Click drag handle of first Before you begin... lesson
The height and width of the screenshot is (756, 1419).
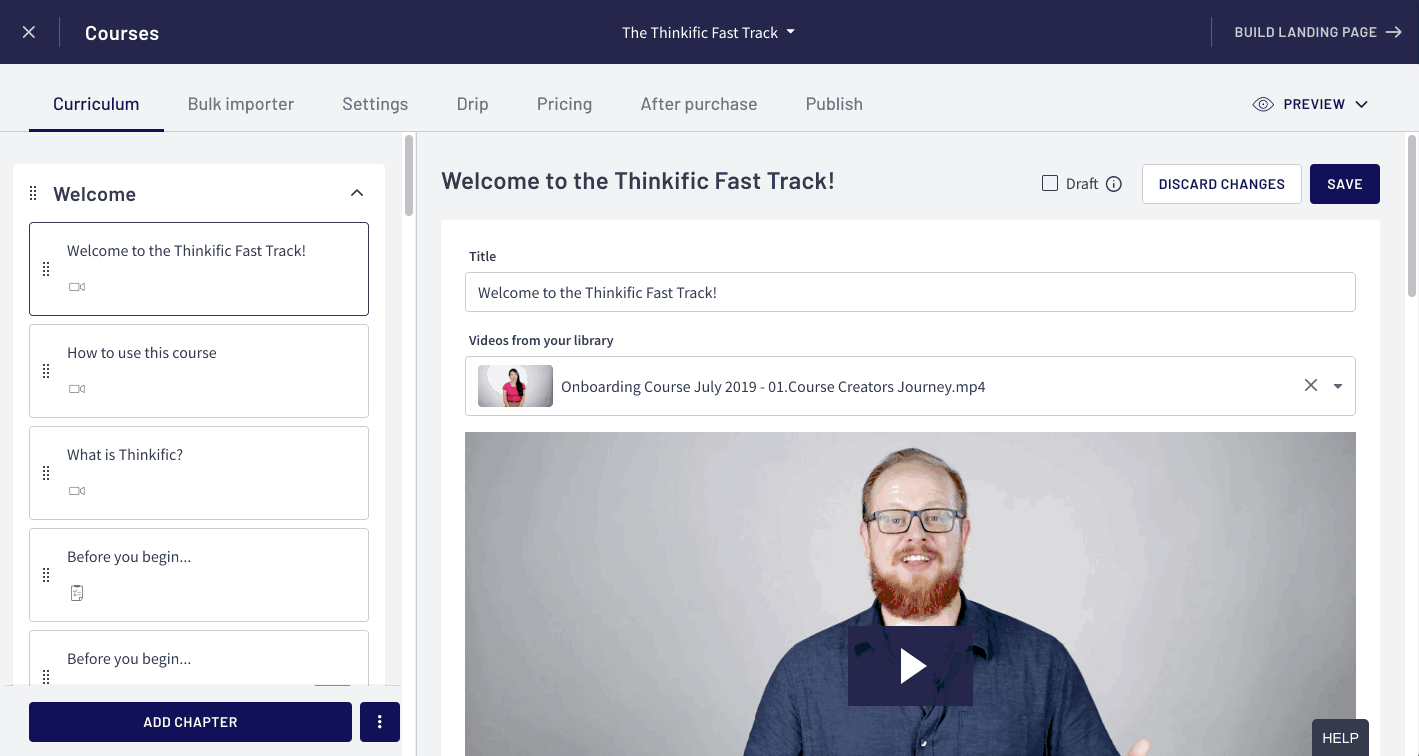[46, 575]
